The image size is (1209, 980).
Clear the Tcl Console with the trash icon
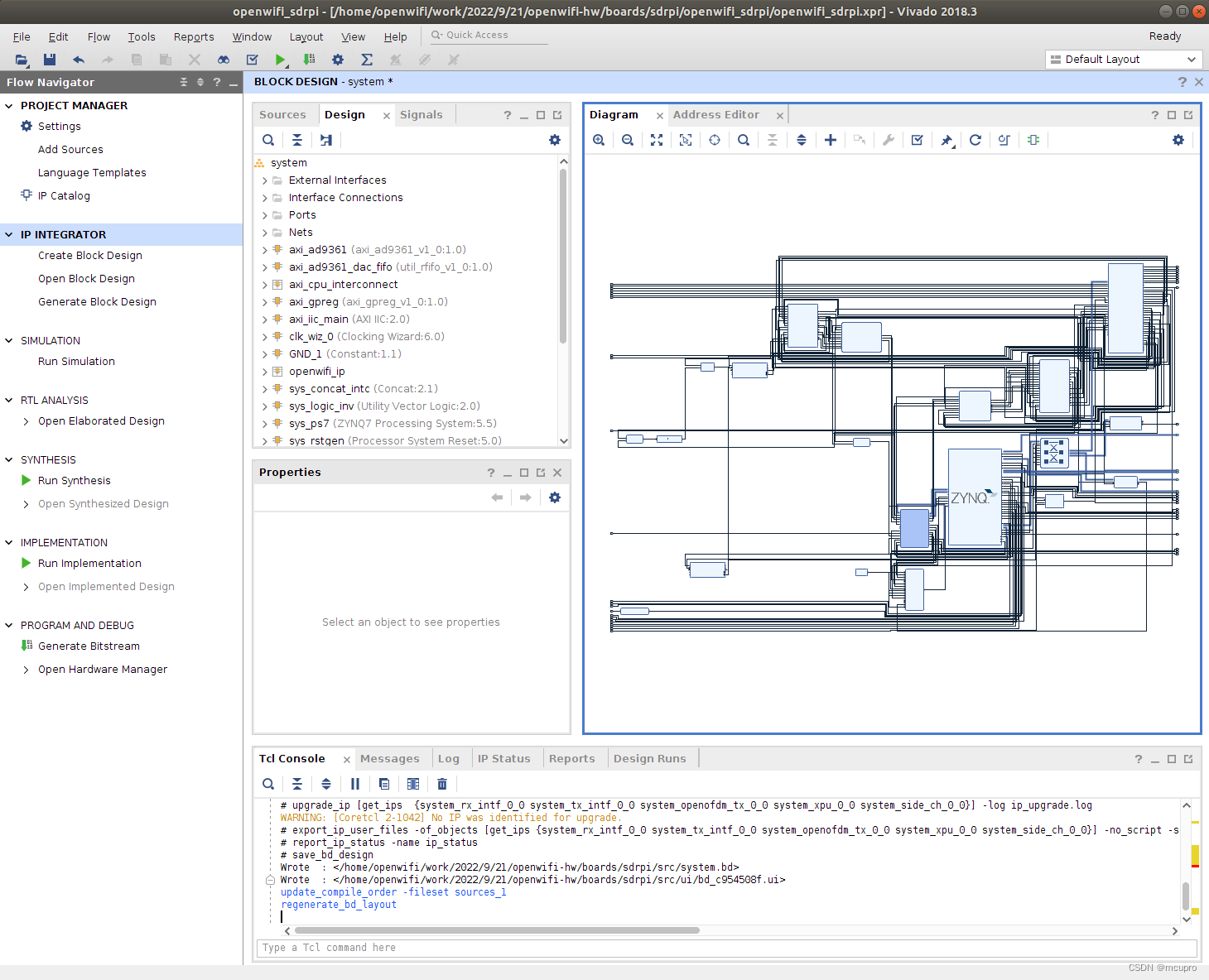pyautogui.click(x=442, y=784)
